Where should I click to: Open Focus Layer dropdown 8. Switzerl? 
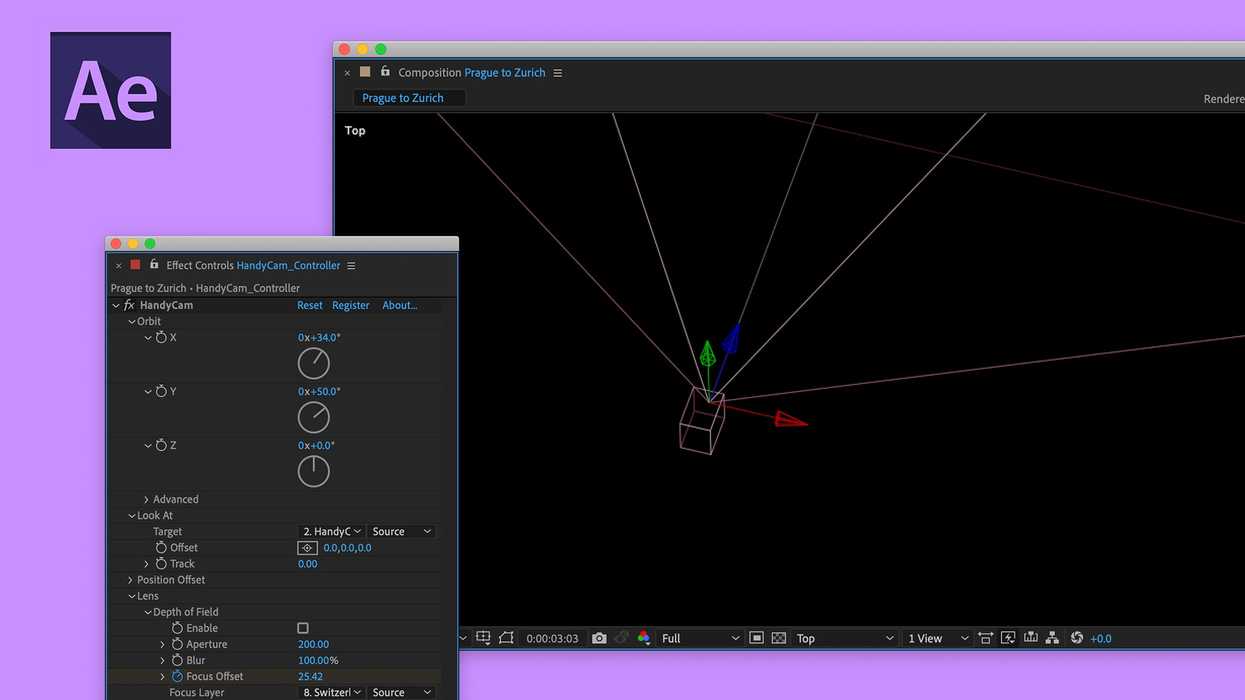[332, 692]
